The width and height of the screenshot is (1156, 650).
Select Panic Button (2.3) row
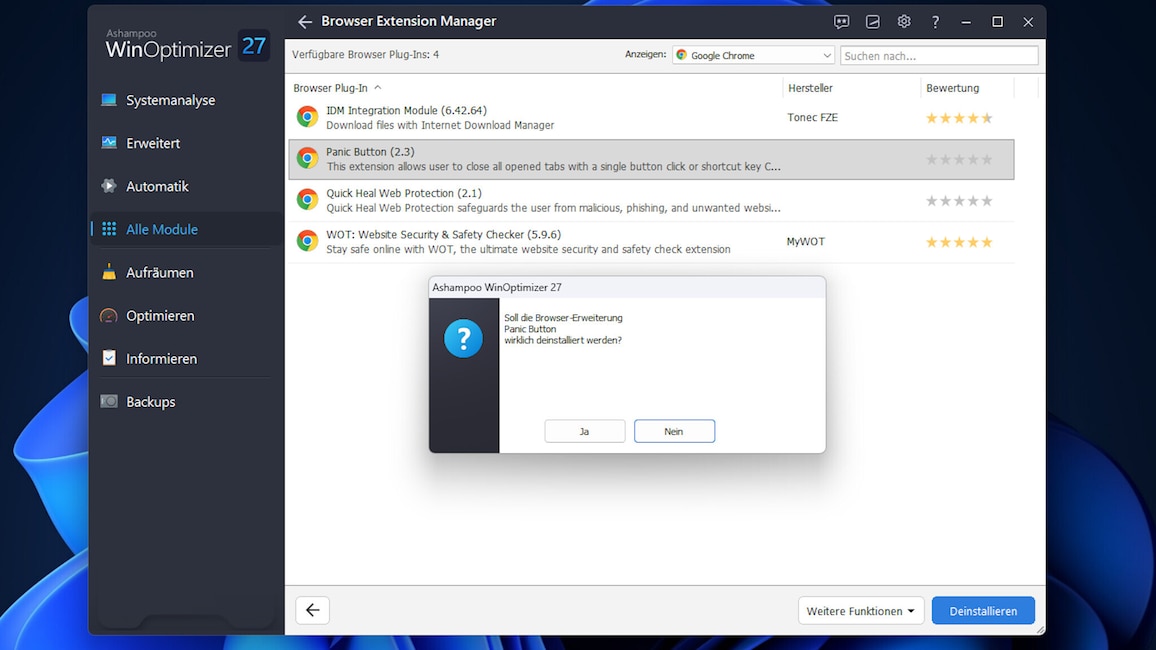[x=652, y=159]
